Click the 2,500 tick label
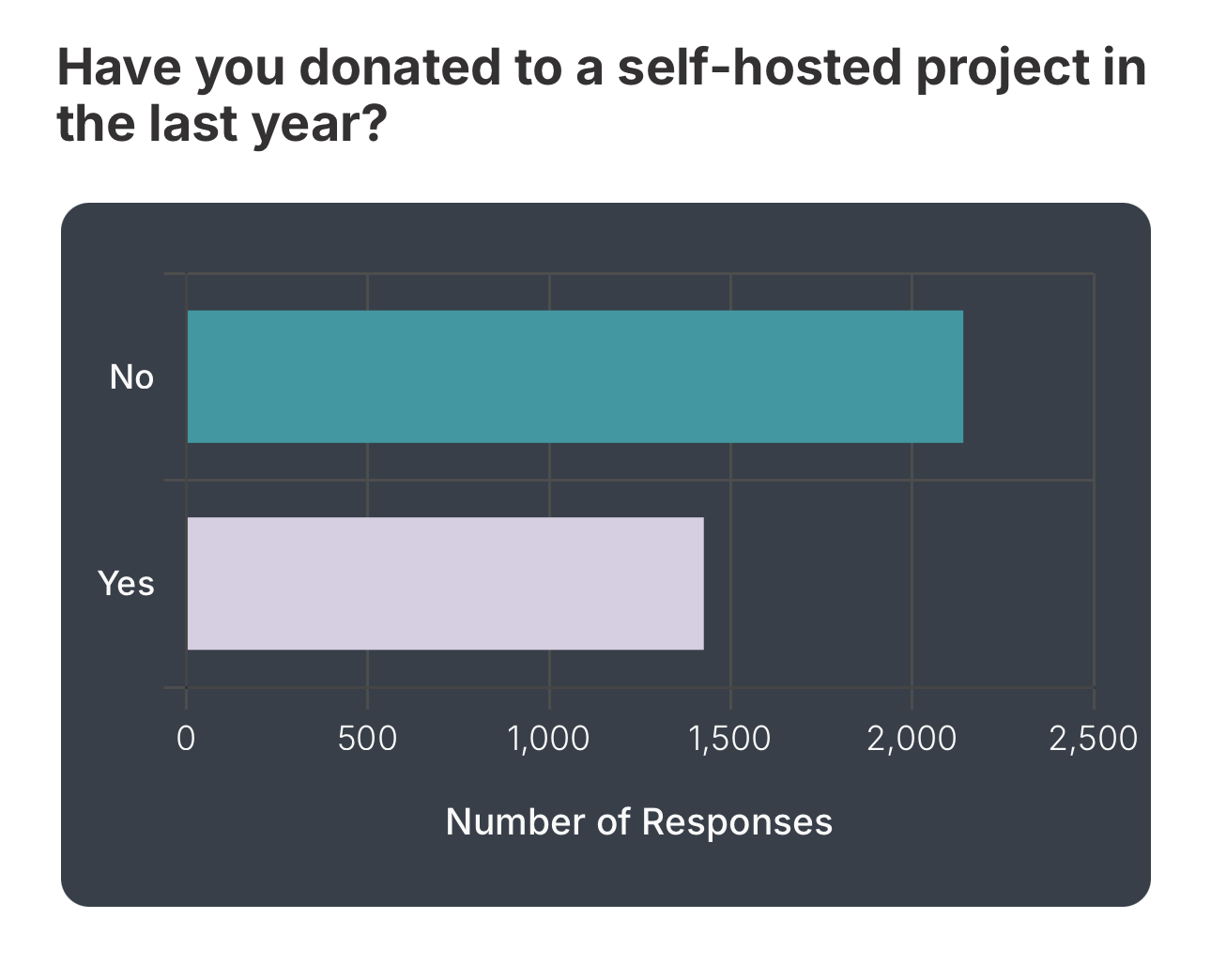1211x980 pixels. (x=1093, y=739)
